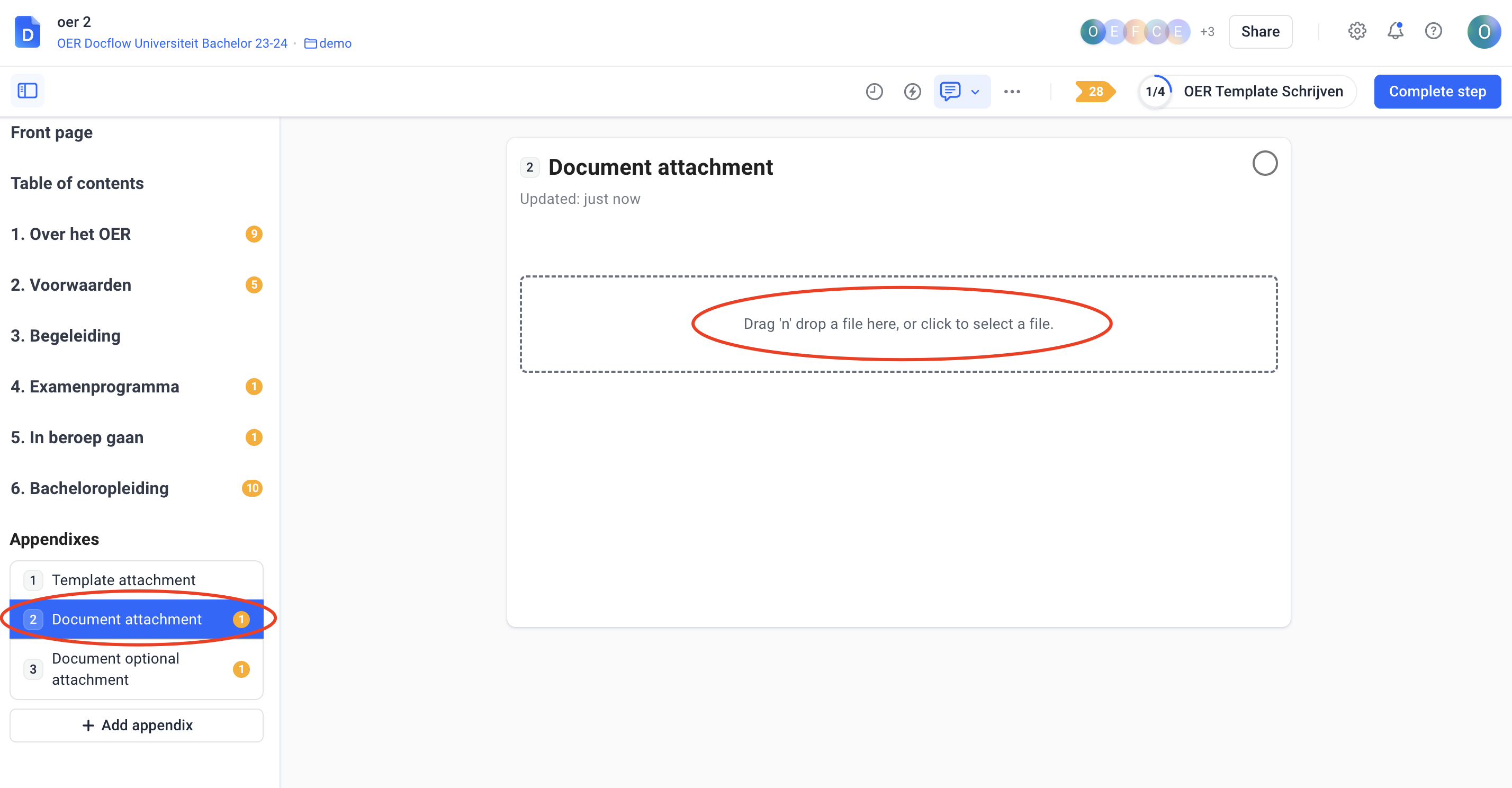Click the orange 28 comments tag
Viewport: 1512px width, 788px height.
tap(1095, 91)
